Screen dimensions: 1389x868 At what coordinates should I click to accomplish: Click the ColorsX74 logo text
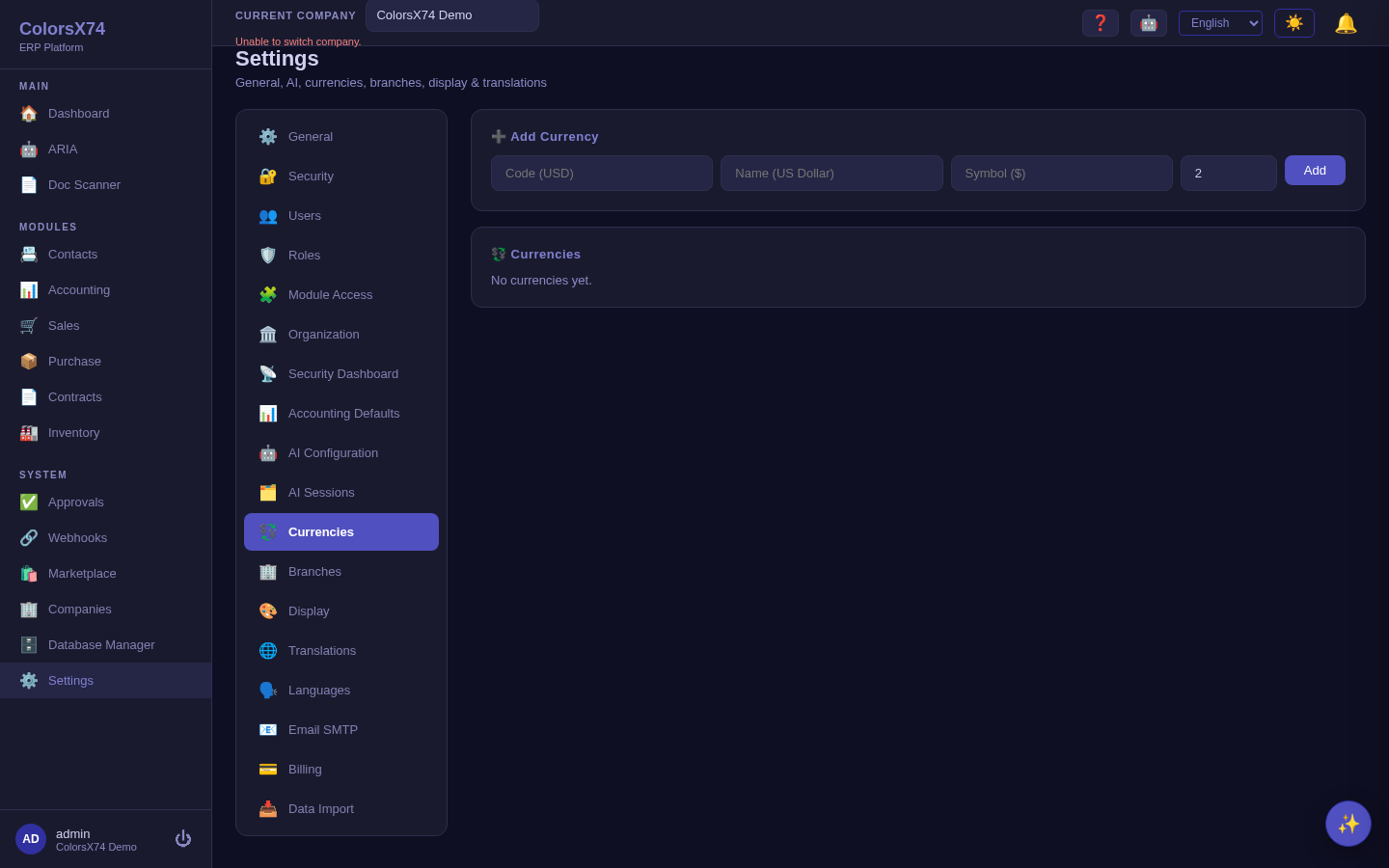click(63, 30)
